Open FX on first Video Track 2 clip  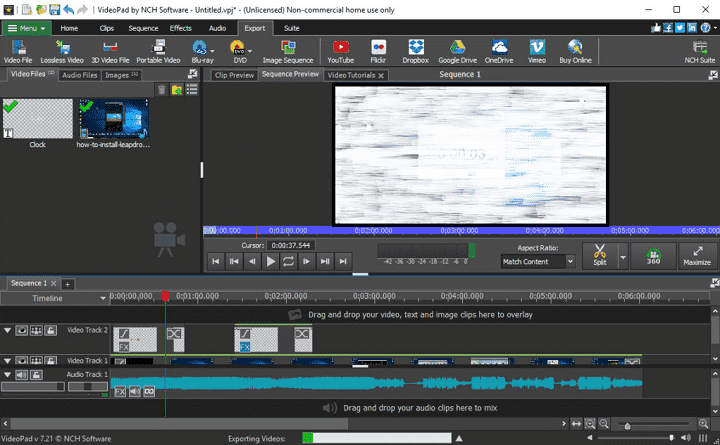(x=124, y=347)
